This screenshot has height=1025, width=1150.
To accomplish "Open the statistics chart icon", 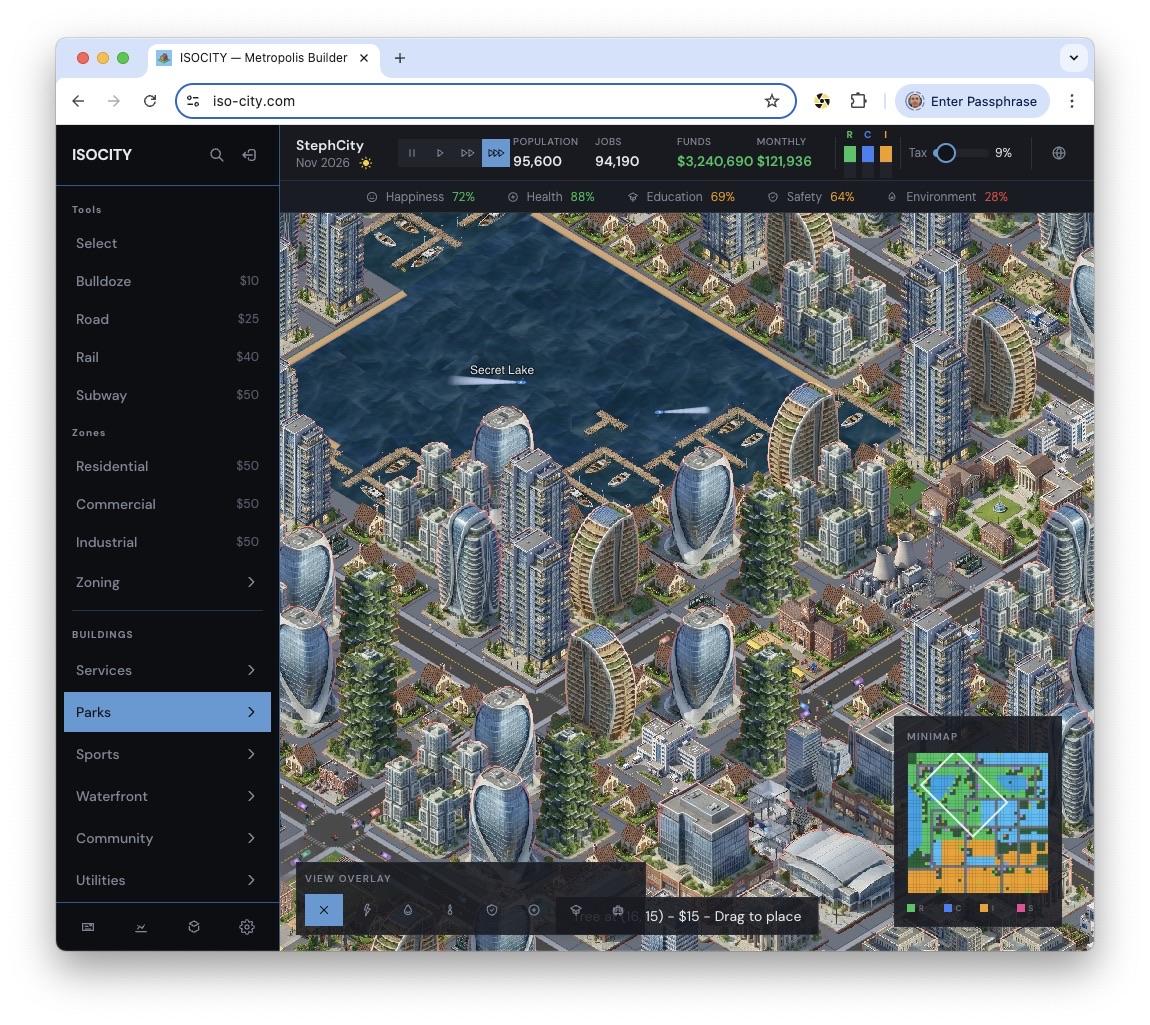I will (141, 927).
